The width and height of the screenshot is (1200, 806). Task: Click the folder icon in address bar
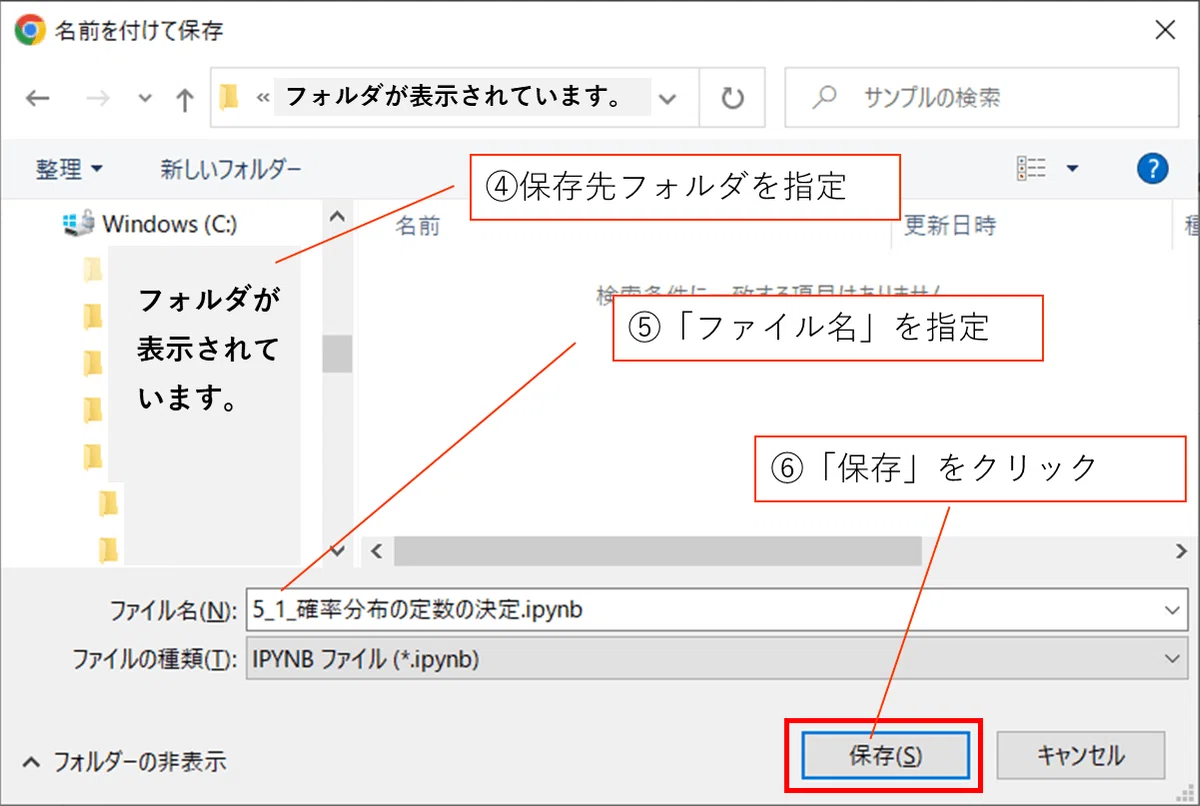(230, 97)
